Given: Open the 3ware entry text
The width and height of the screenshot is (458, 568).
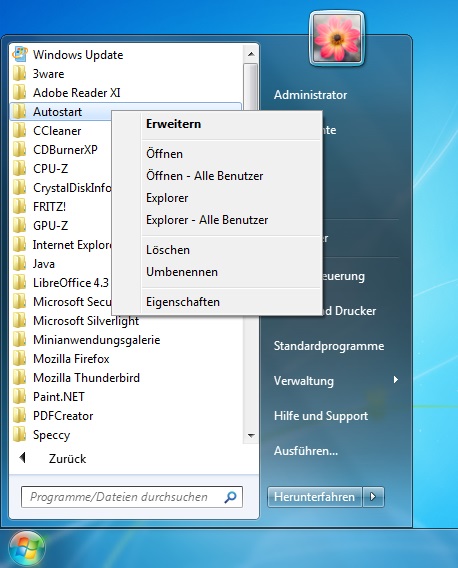Looking at the screenshot, I should [x=49, y=74].
